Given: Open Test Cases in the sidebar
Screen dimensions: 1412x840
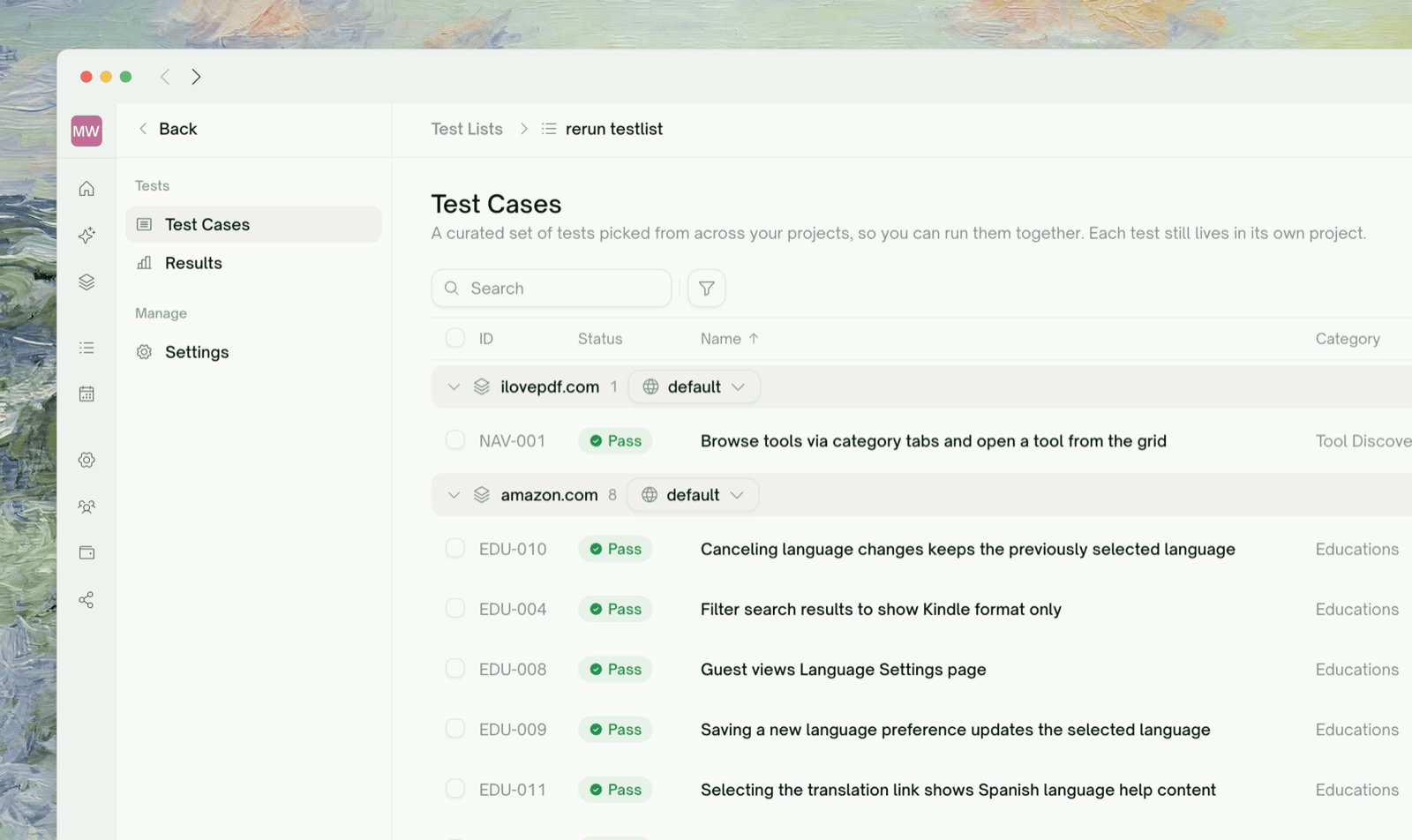Looking at the screenshot, I should (x=254, y=224).
